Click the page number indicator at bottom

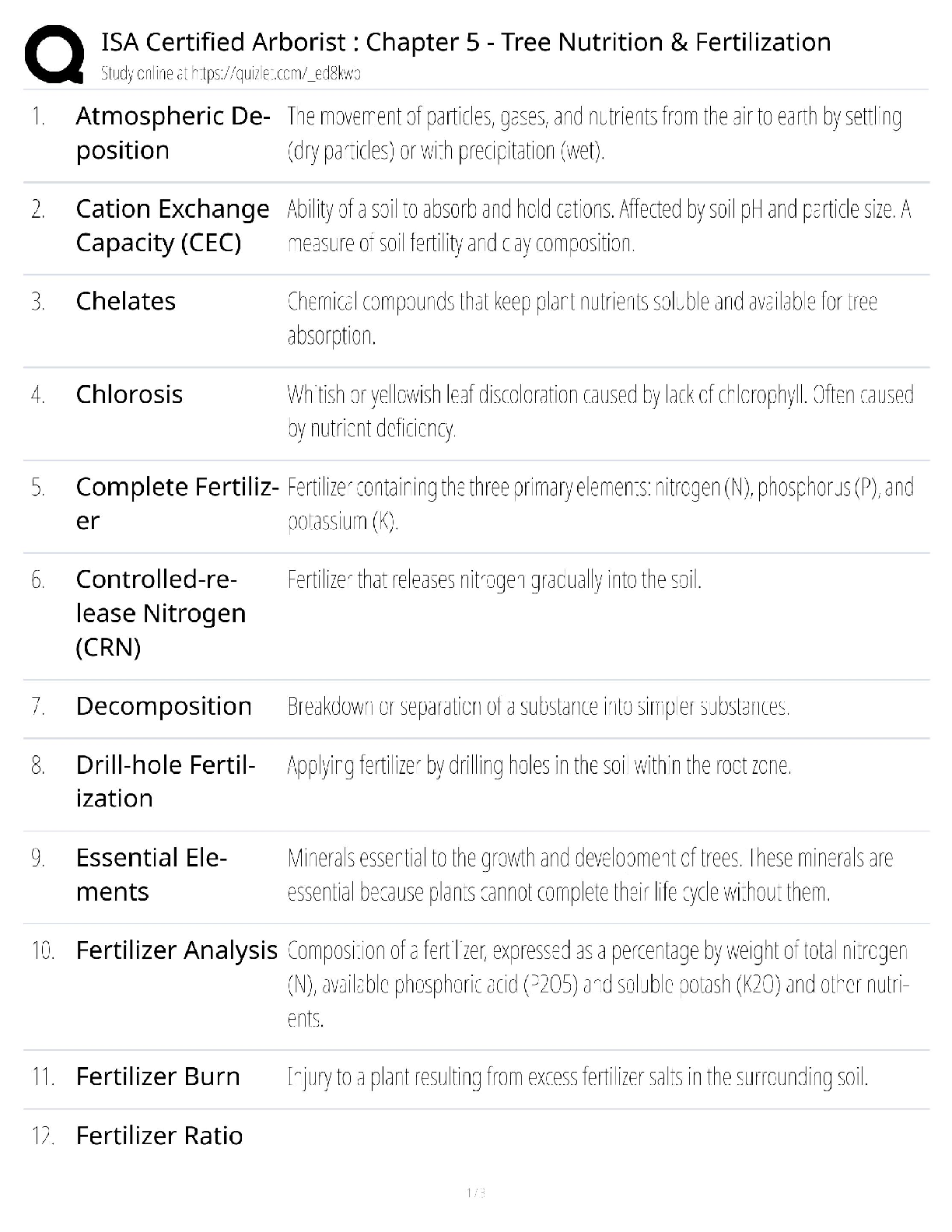[476, 1192]
